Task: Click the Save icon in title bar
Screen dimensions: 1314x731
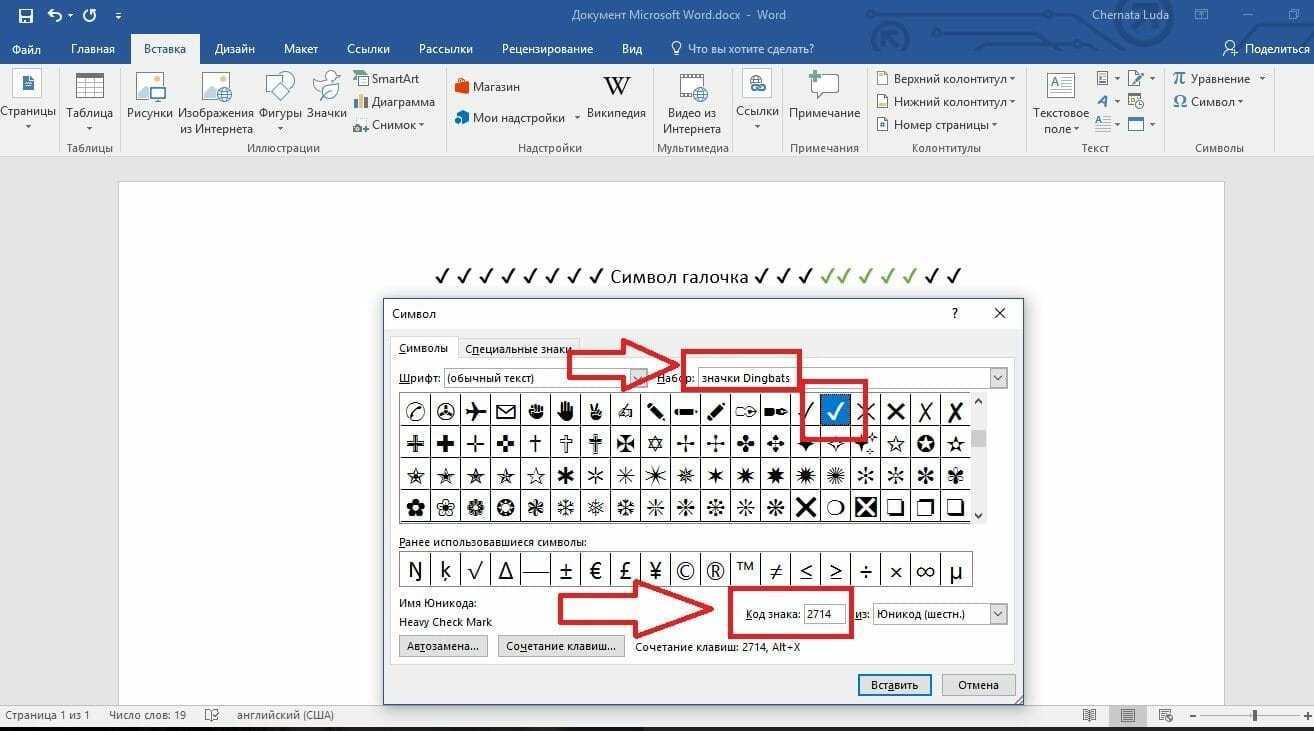Action: click(26, 16)
